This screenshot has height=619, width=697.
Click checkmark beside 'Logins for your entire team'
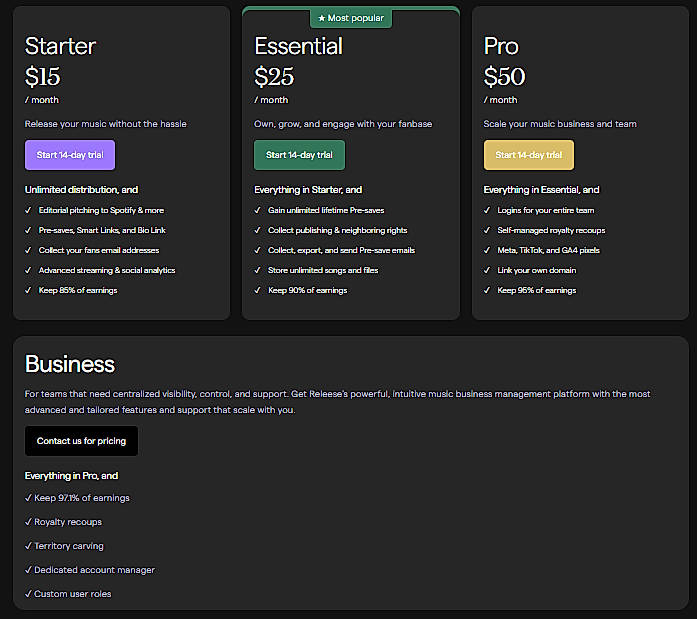(487, 210)
